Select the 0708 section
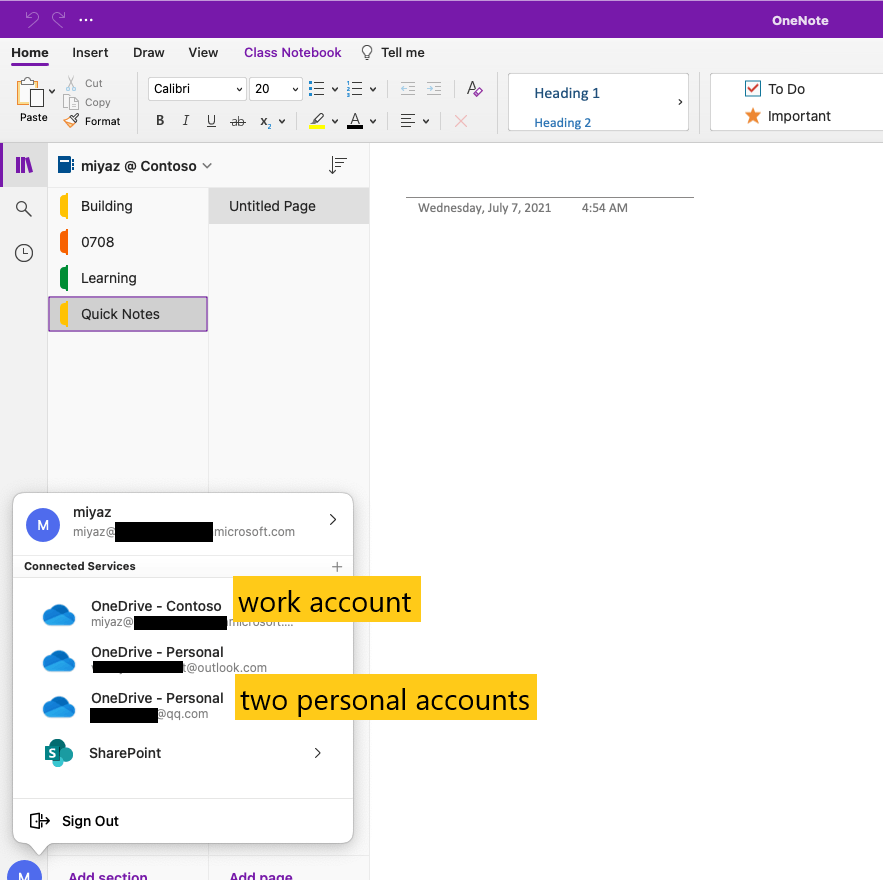 pyautogui.click(x=128, y=242)
